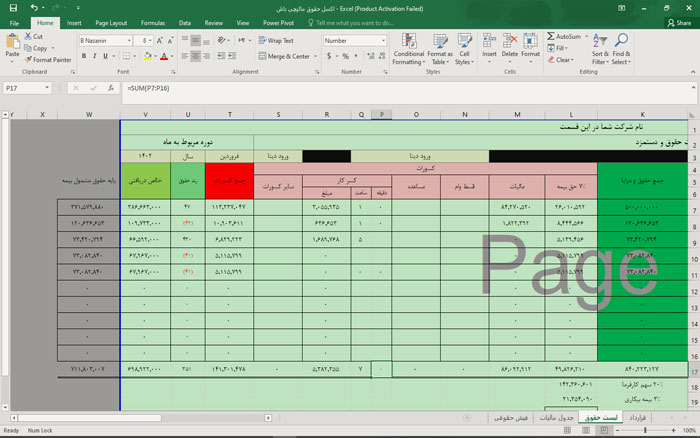This screenshot has height=438, width=700.
Task: Toggle align right
Action: 206,56
